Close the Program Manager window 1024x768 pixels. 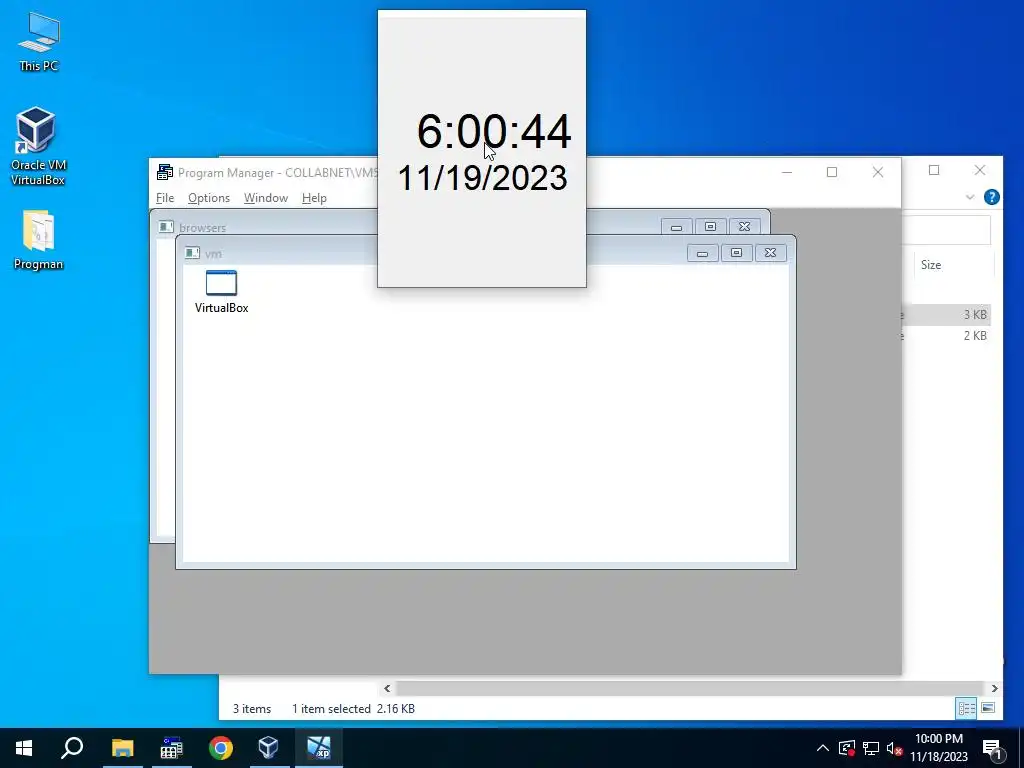(x=878, y=172)
